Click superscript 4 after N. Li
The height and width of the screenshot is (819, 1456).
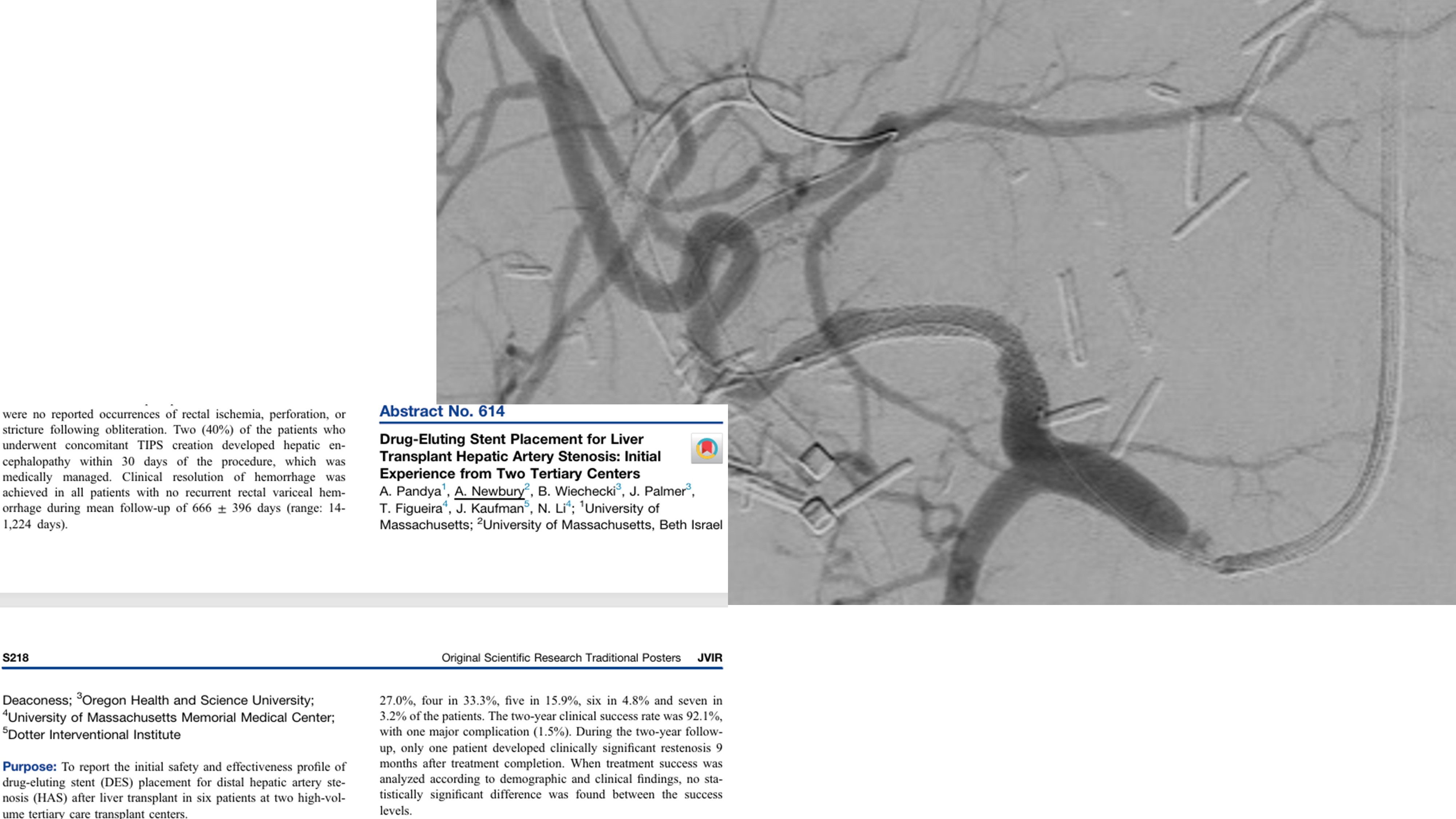569,504
